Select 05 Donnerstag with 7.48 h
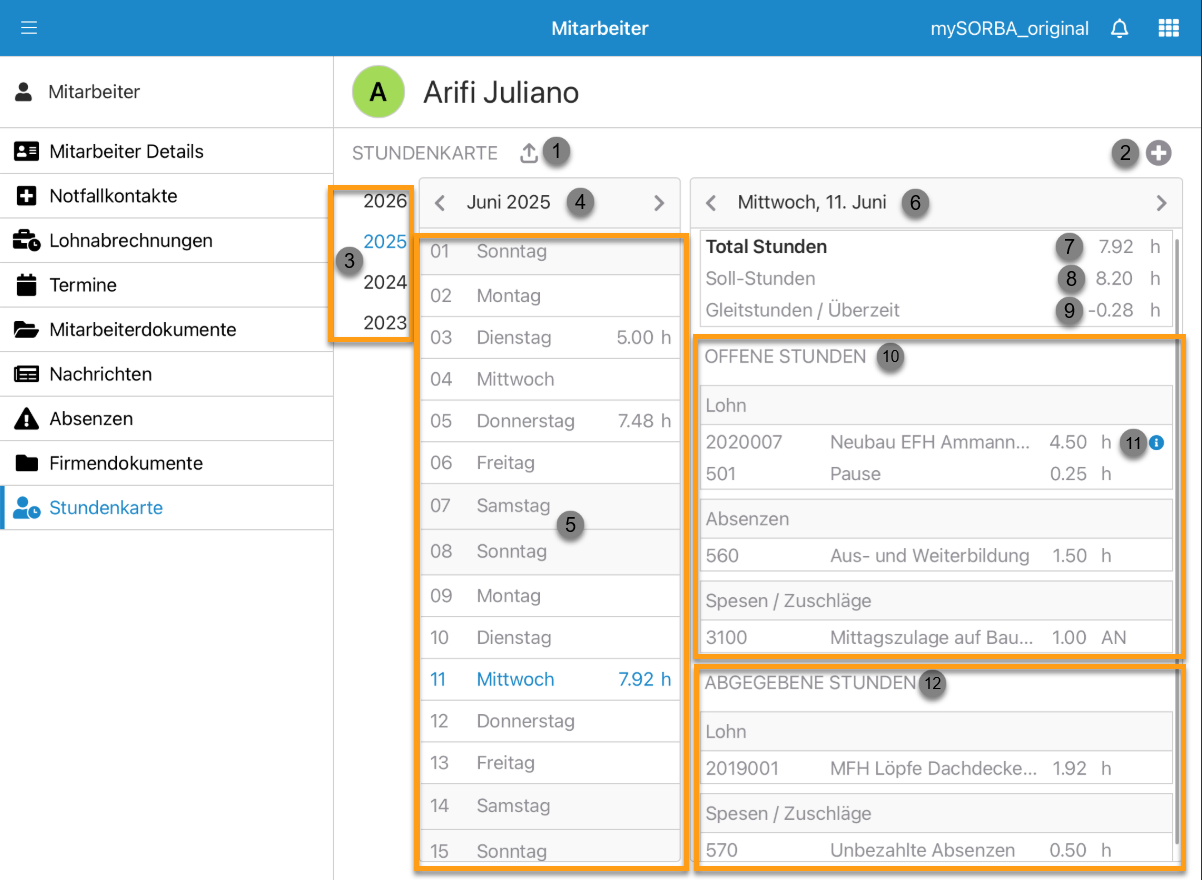This screenshot has height=880, width=1202. coord(550,421)
